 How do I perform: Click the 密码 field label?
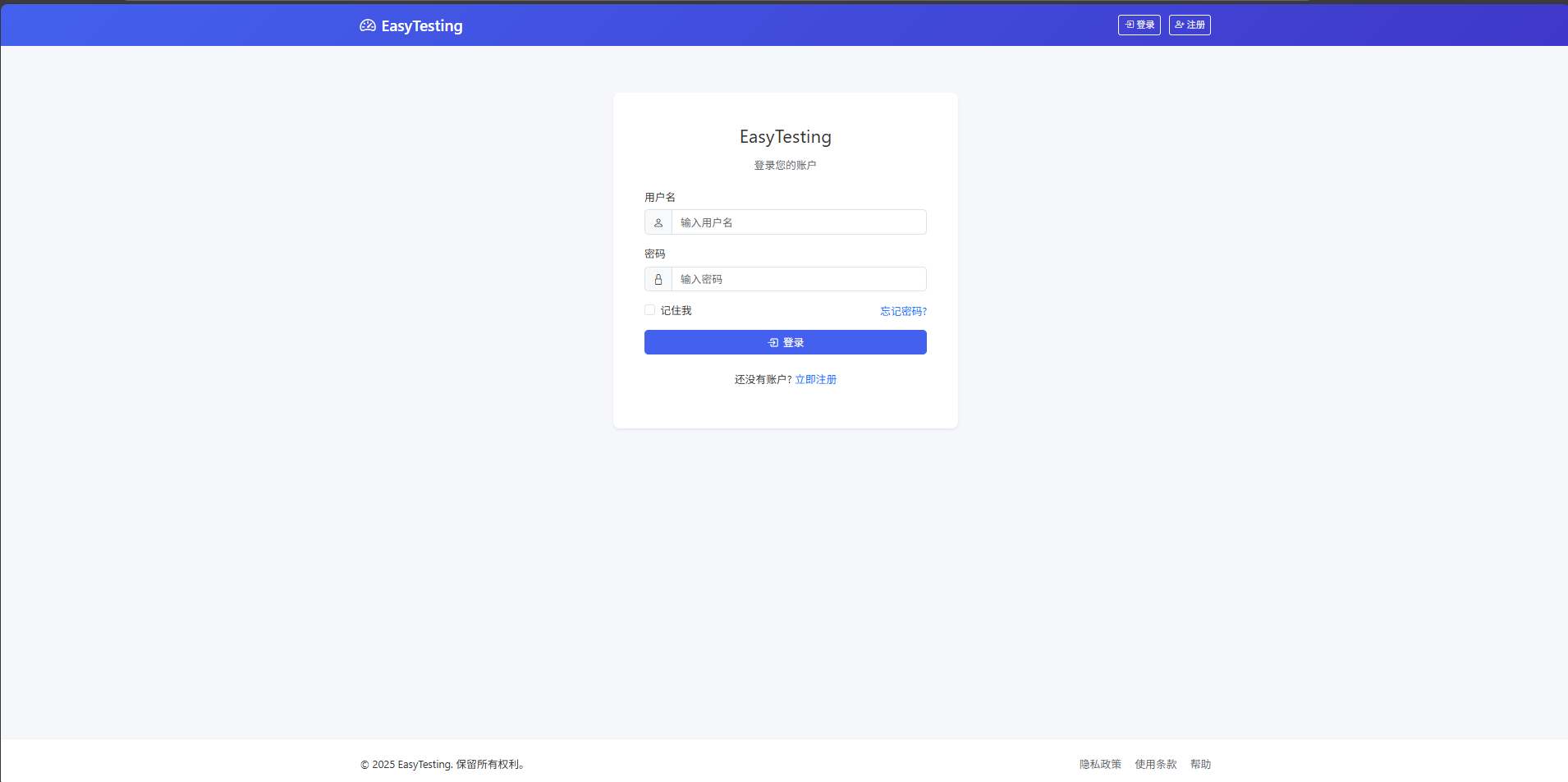(x=655, y=254)
